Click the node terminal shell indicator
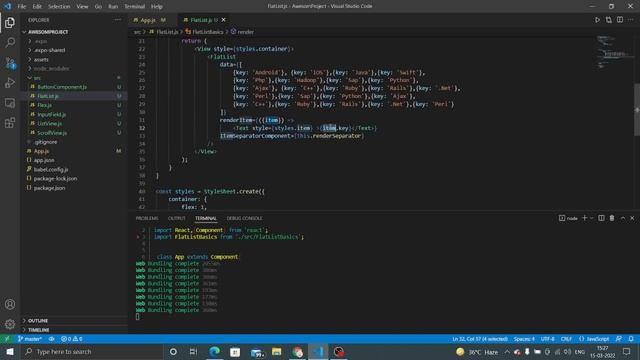Viewport: 640px width, 360px height. click(568, 218)
